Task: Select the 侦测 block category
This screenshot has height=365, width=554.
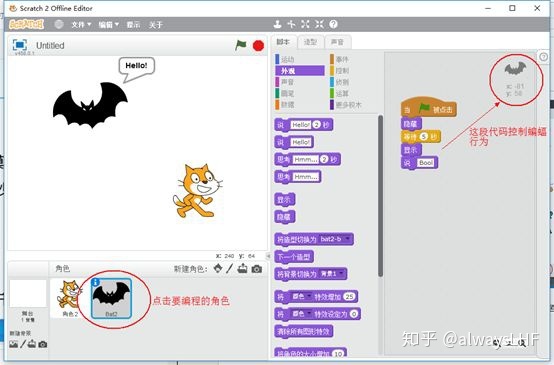Action: (354, 82)
